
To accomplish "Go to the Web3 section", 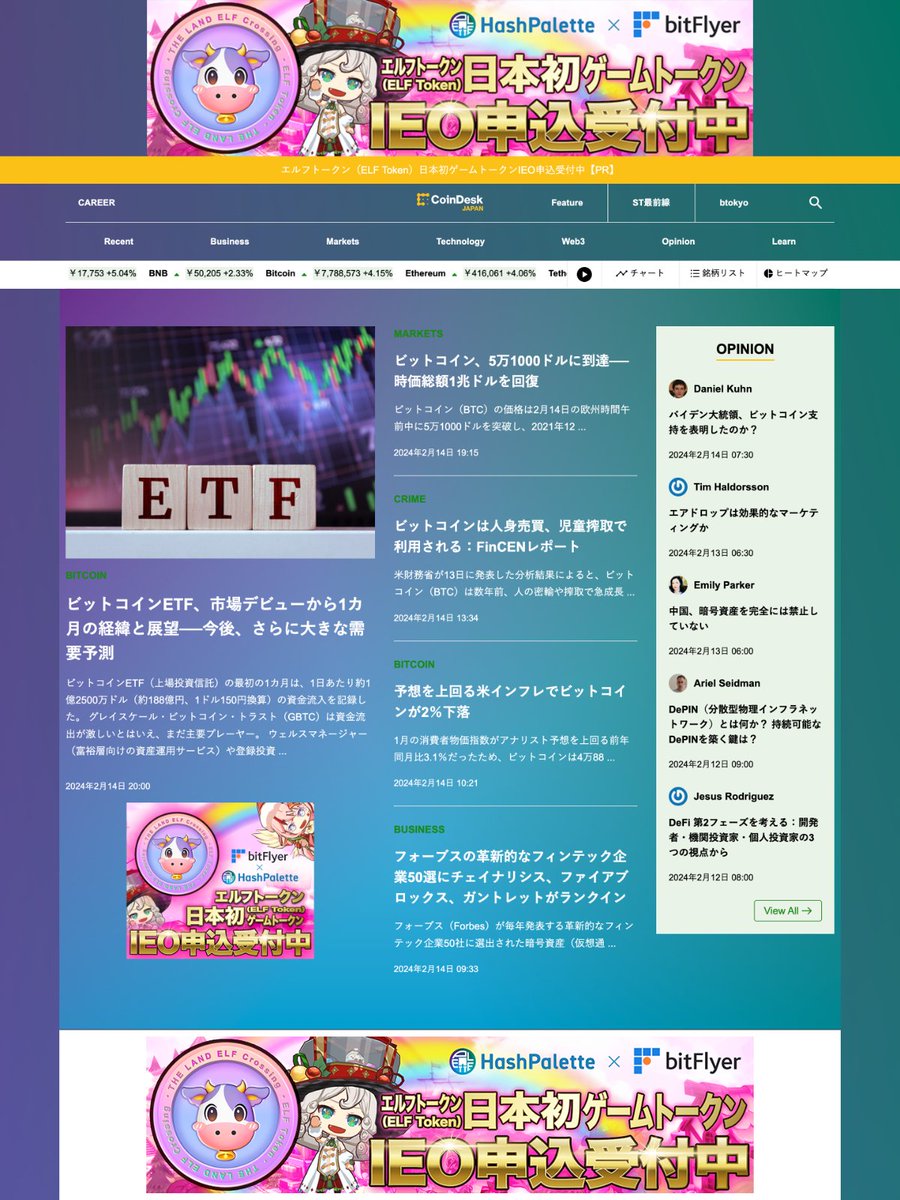I will coord(573,241).
